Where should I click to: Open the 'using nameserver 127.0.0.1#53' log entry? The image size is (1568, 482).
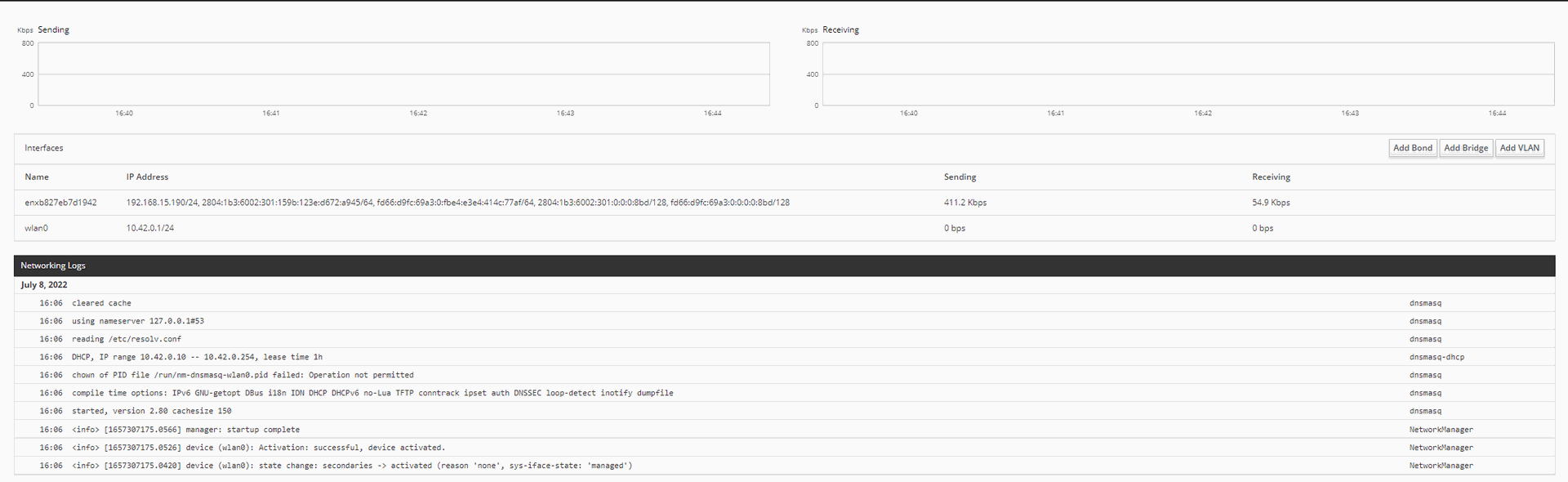(137, 321)
